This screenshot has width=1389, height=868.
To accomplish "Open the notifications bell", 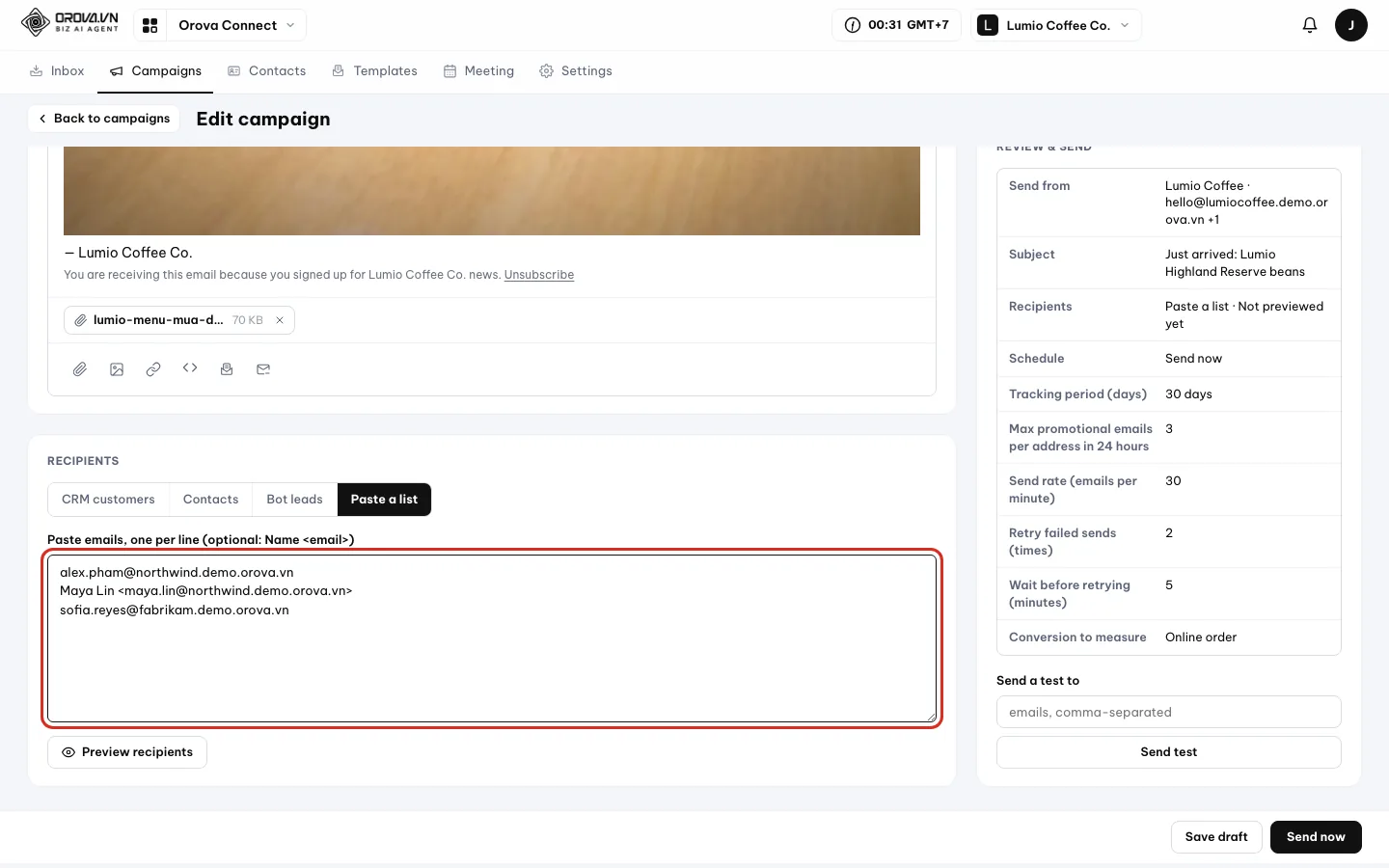I will point(1309,25).
